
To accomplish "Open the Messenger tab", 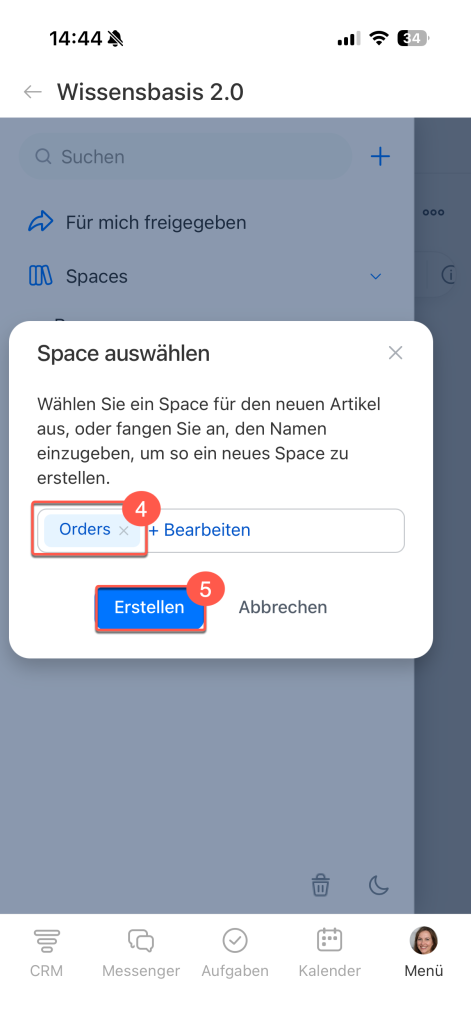I will (x=141, y=953).
